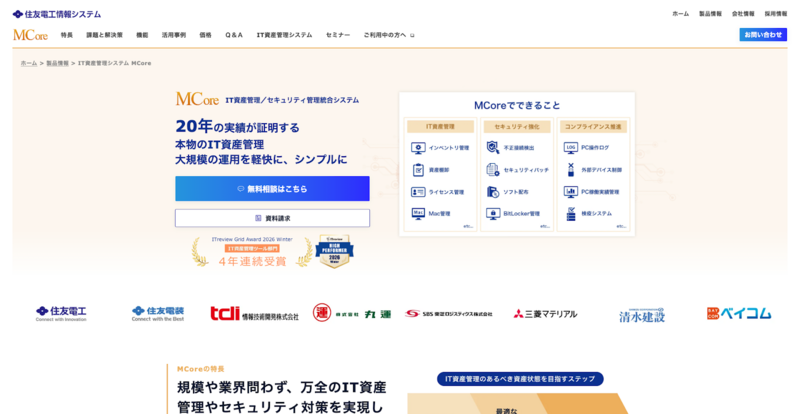Viewport: 800px width, 414px height.
Task: Click the hero MCore logo
Action: pos(197,99)
